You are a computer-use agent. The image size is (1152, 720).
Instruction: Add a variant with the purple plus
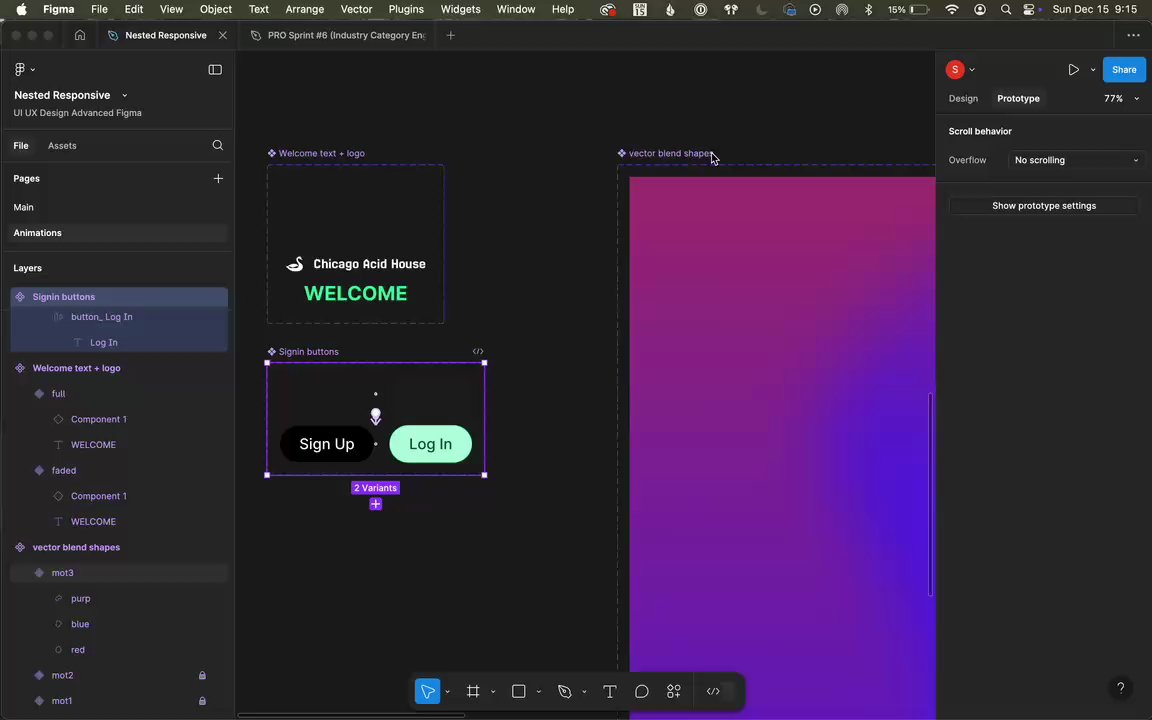coord(376,504)
